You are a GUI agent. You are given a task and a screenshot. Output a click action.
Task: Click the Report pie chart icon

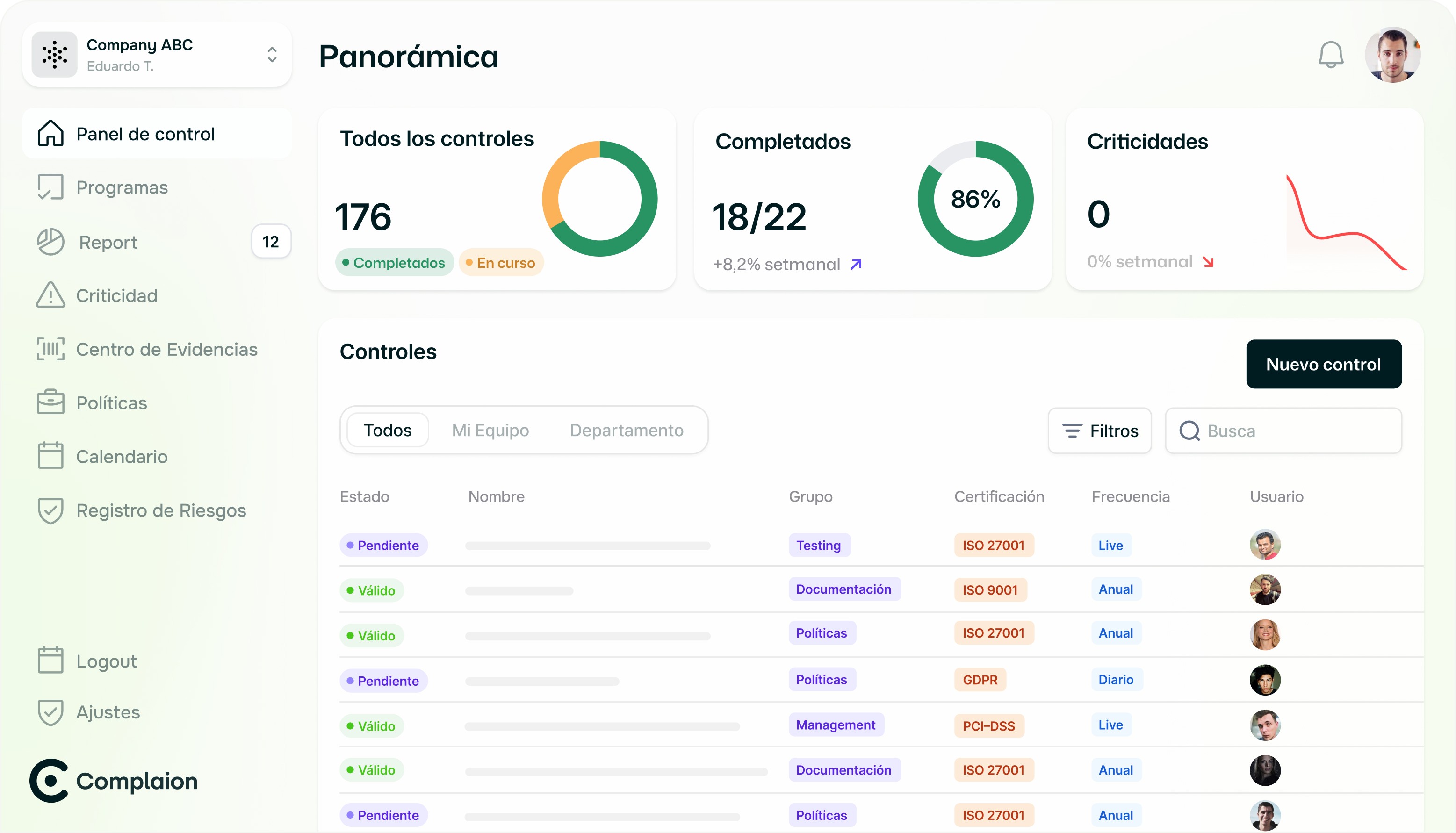[x=50, y=242]
